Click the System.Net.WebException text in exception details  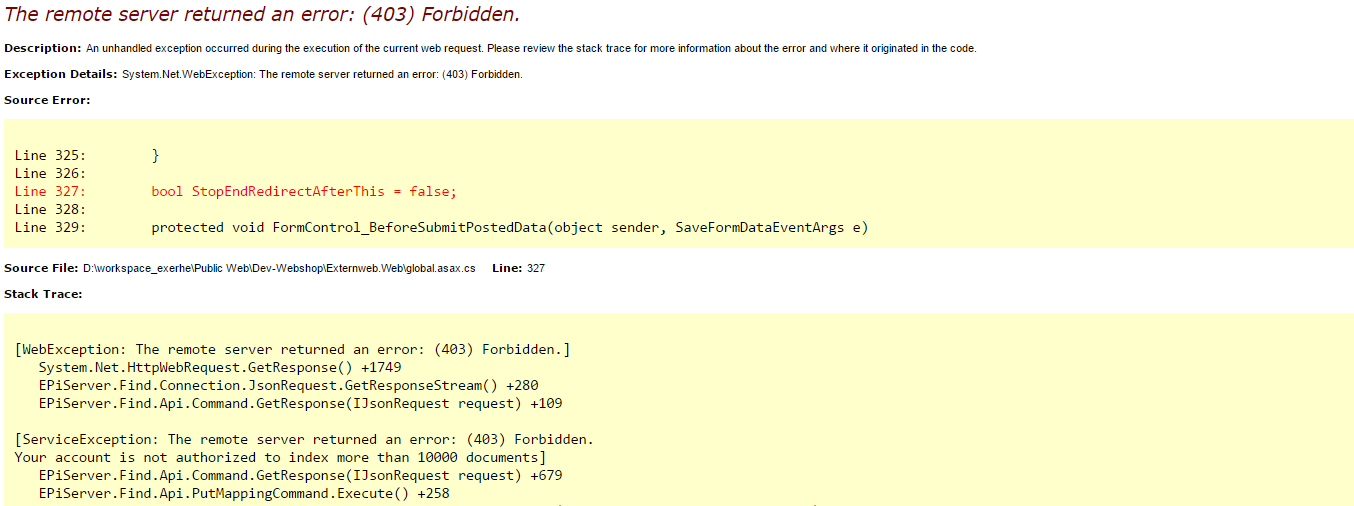tap(188, 74)
